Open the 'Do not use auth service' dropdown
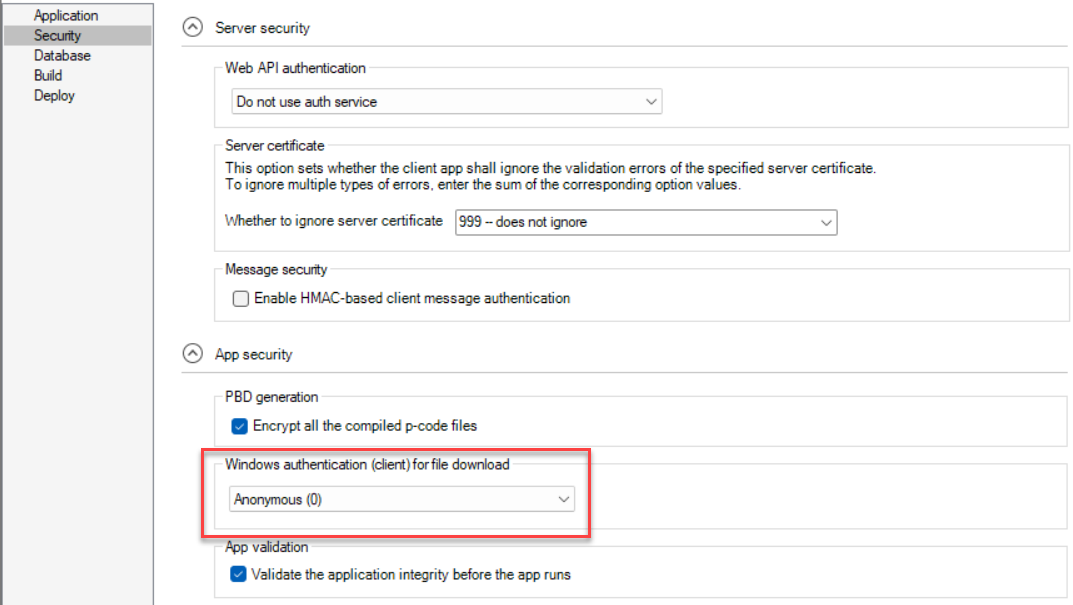Image resolution: width=1073 pixels, height=605 pixels. pyautogui.click(x=445, y=102)
